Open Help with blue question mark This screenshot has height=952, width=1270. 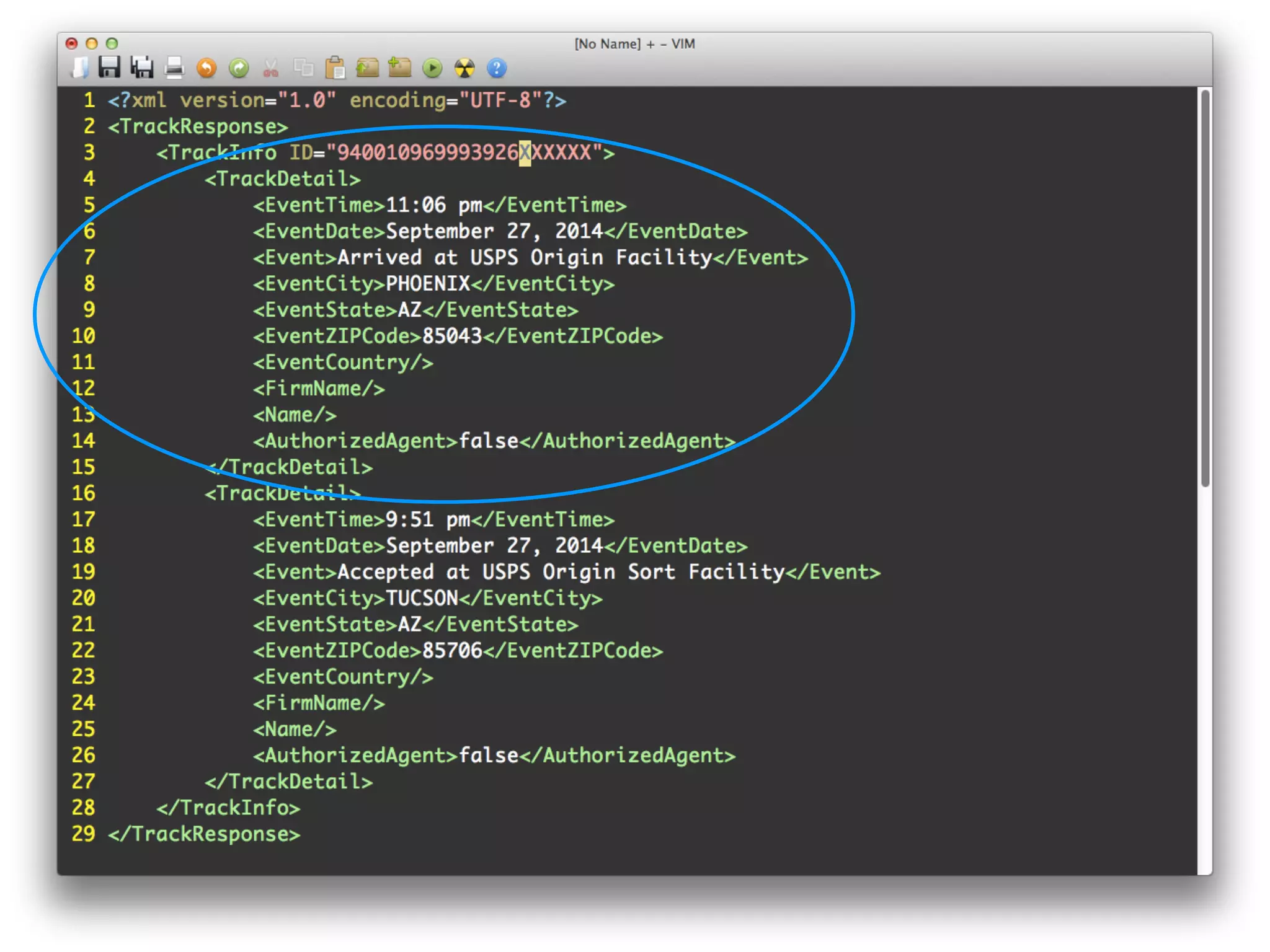(x=497, y=68)
